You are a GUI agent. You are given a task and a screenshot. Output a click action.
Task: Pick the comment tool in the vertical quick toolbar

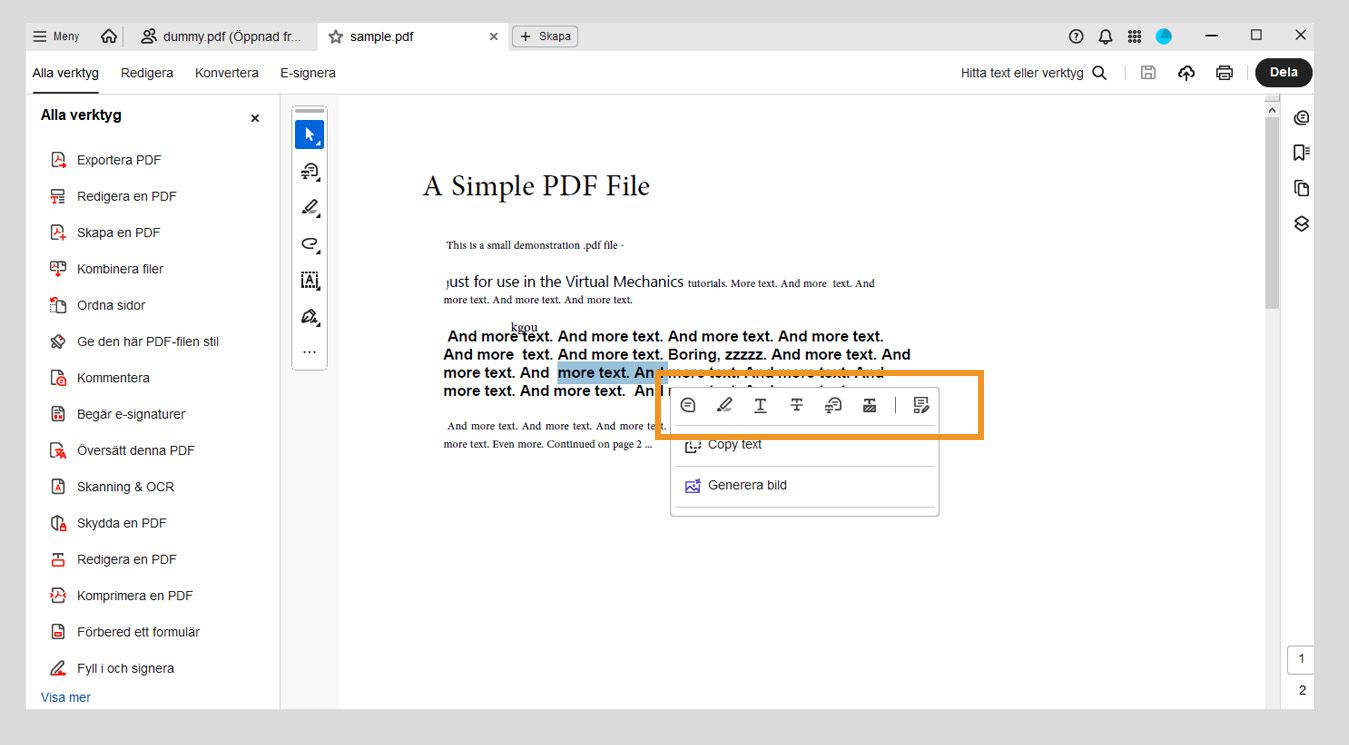309,171
